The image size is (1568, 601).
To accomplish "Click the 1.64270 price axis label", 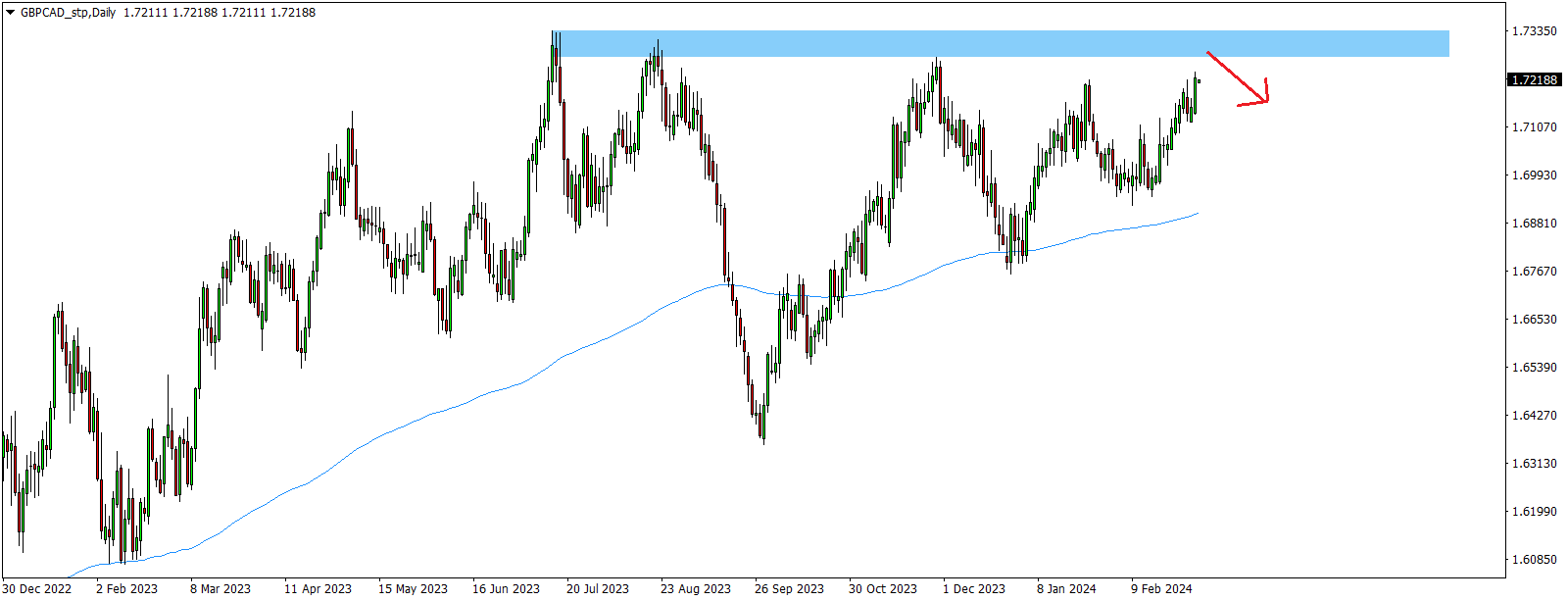I will (x=1534, y=416).
